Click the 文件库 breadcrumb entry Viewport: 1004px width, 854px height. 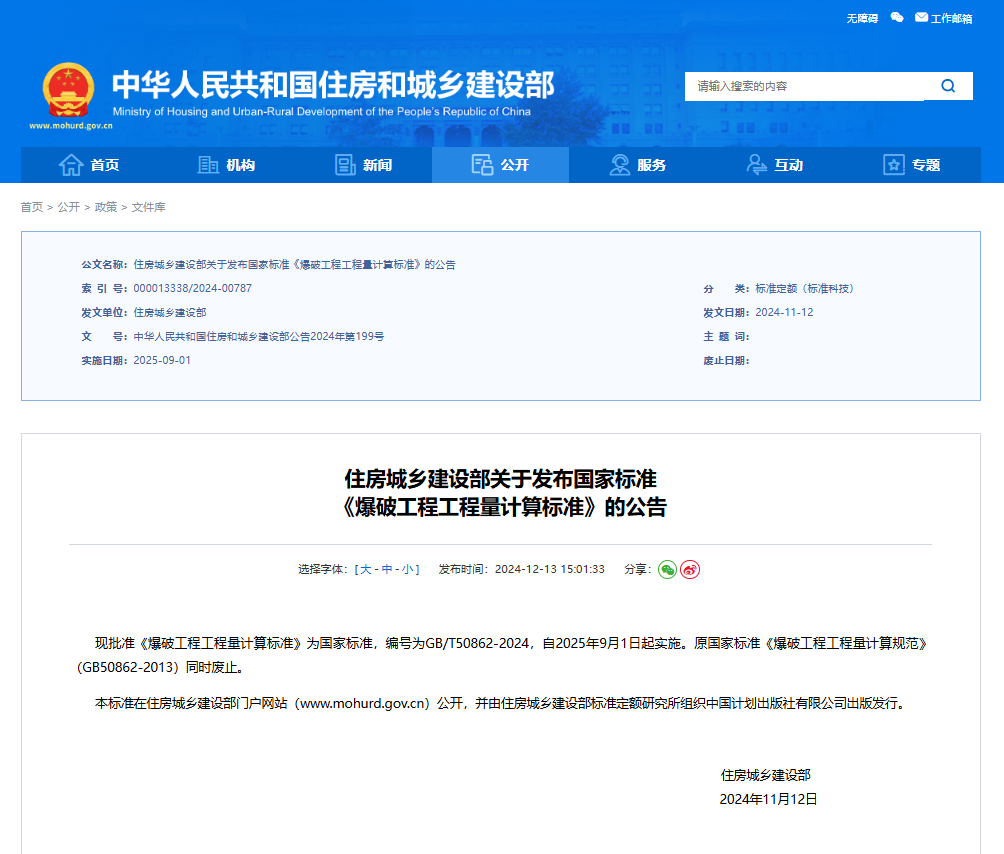pyautogui.click(x=151, y=207)
